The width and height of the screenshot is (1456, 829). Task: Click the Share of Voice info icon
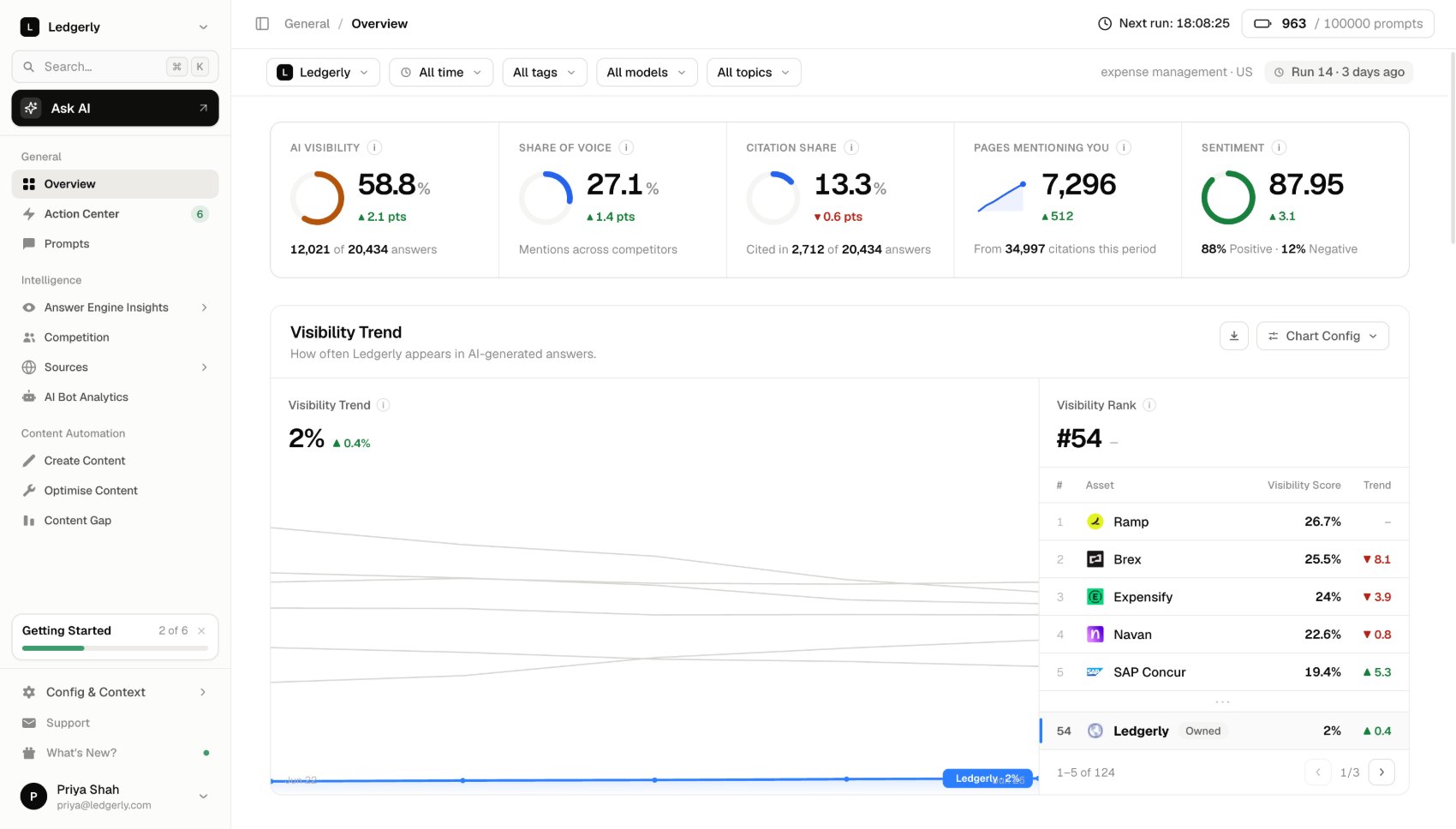[x=626, y=147]
